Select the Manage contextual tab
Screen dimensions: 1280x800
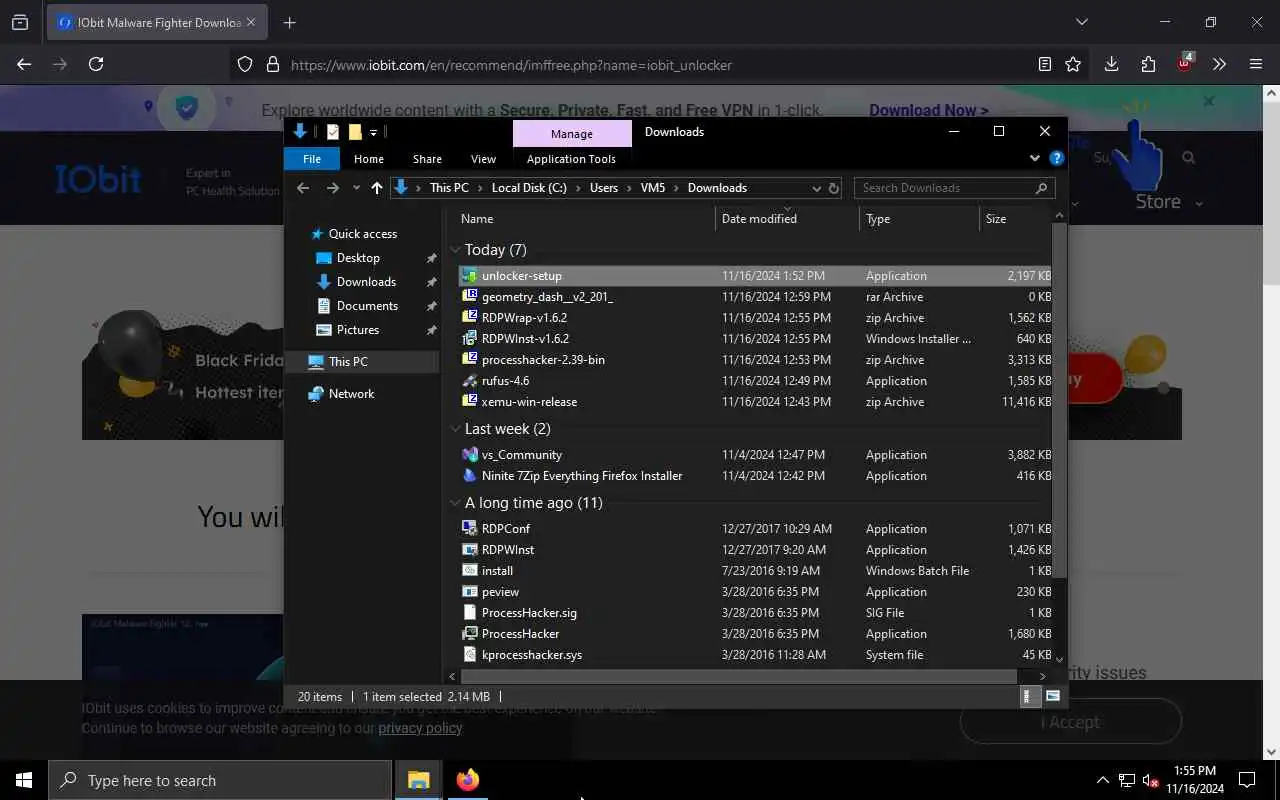(x=572, y=133)
